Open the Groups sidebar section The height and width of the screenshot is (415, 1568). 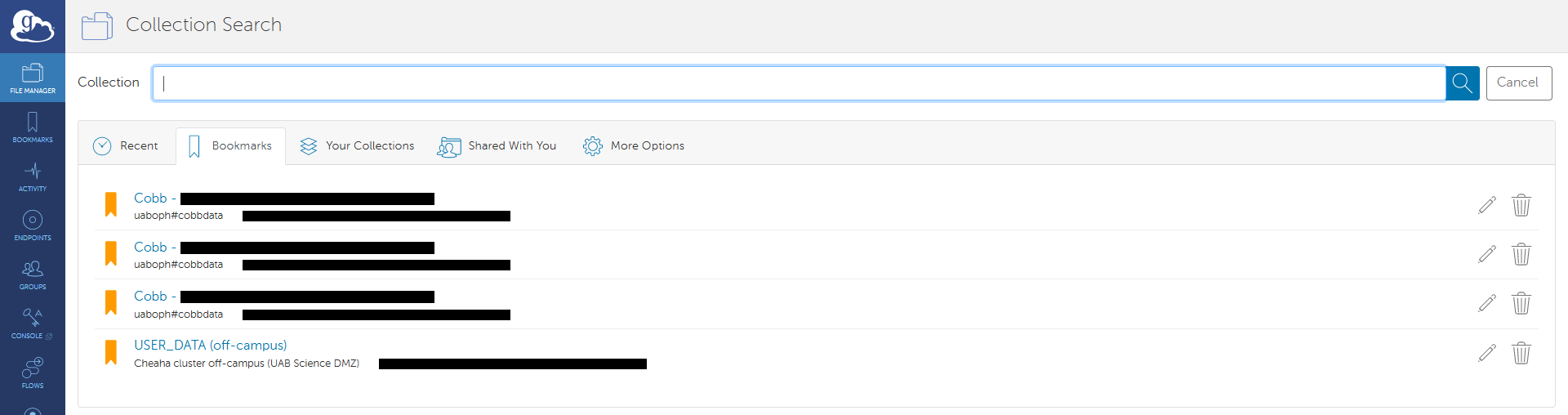[33, 274]
